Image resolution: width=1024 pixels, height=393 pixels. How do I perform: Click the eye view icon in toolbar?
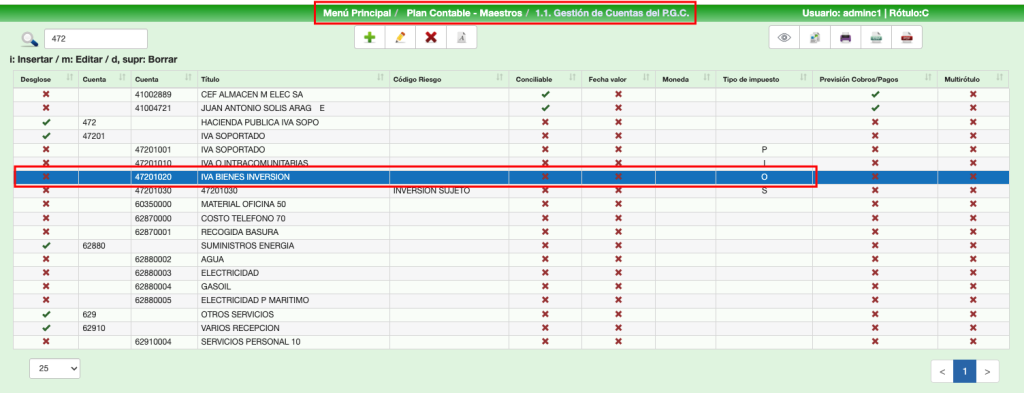click(x=784, y=38)
